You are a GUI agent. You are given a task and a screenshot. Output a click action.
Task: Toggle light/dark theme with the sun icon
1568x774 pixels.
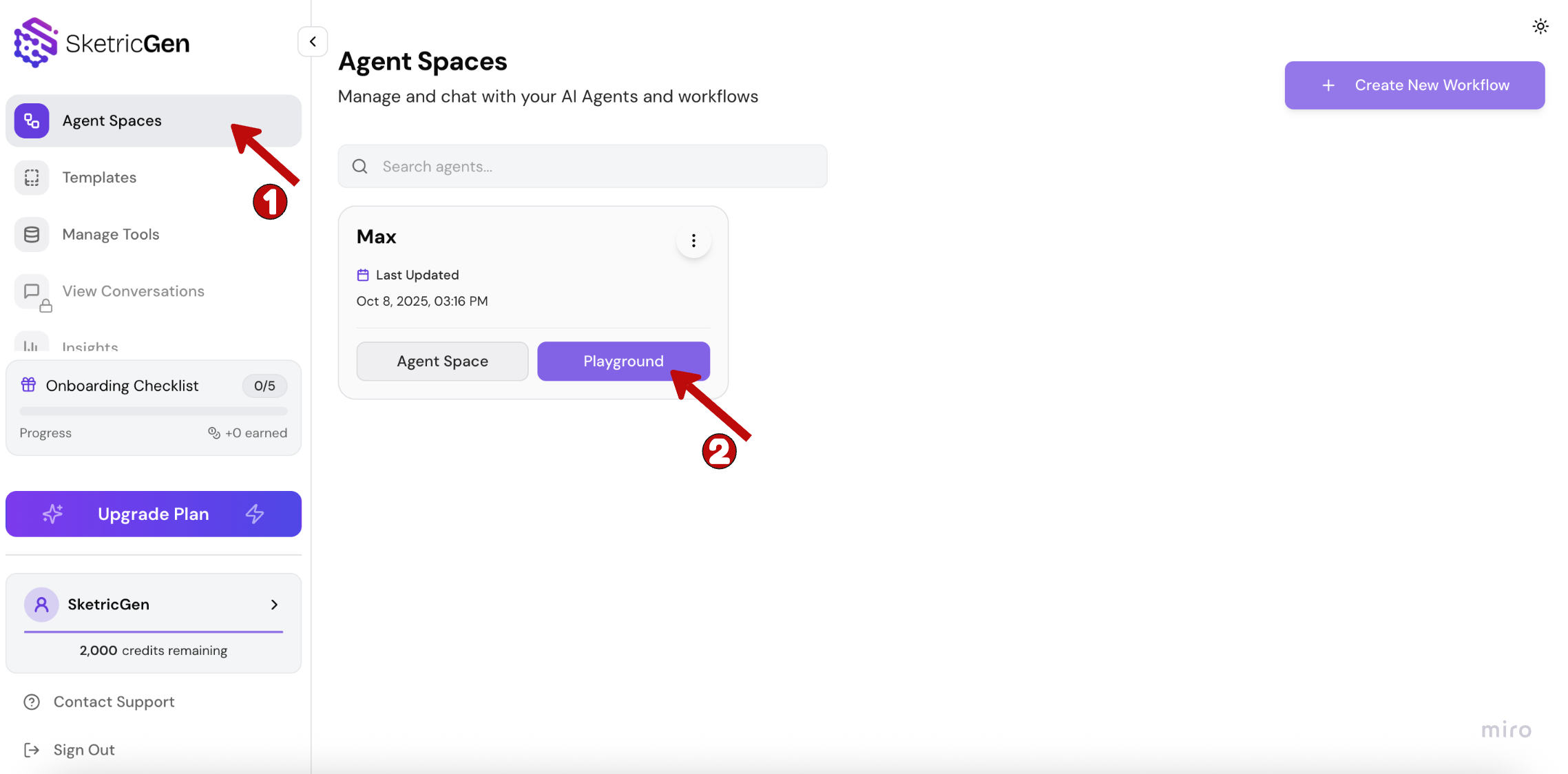[x=1540, y=25]
